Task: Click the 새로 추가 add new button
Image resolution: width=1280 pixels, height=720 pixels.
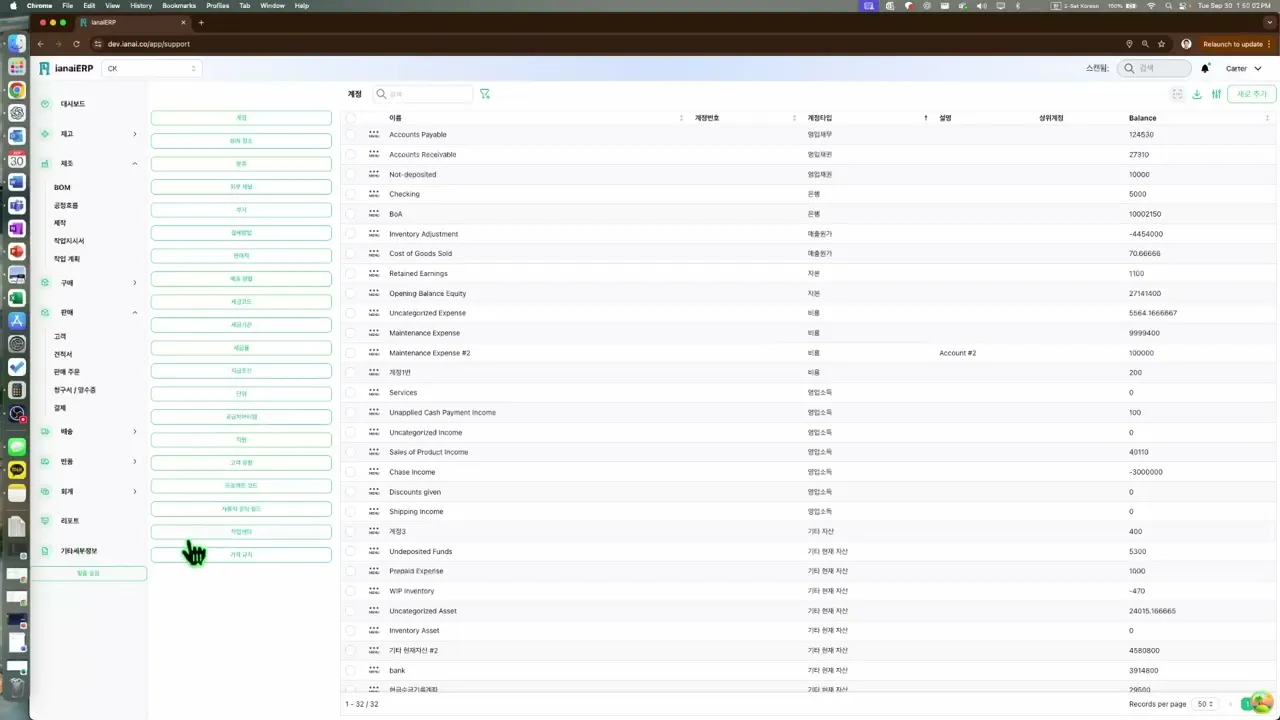Action: pyautogui.click(x=1251, y=94)
